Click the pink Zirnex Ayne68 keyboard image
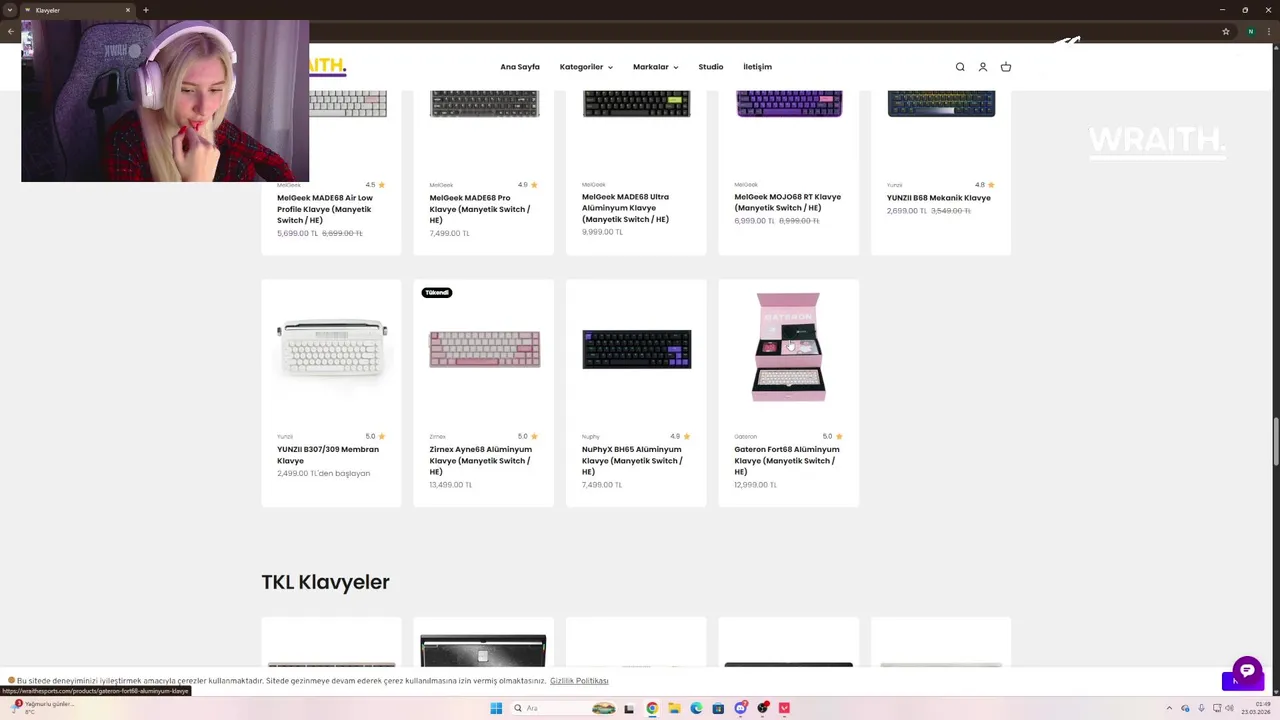The height and width of the screenshot is (720, 1280). 485,349
